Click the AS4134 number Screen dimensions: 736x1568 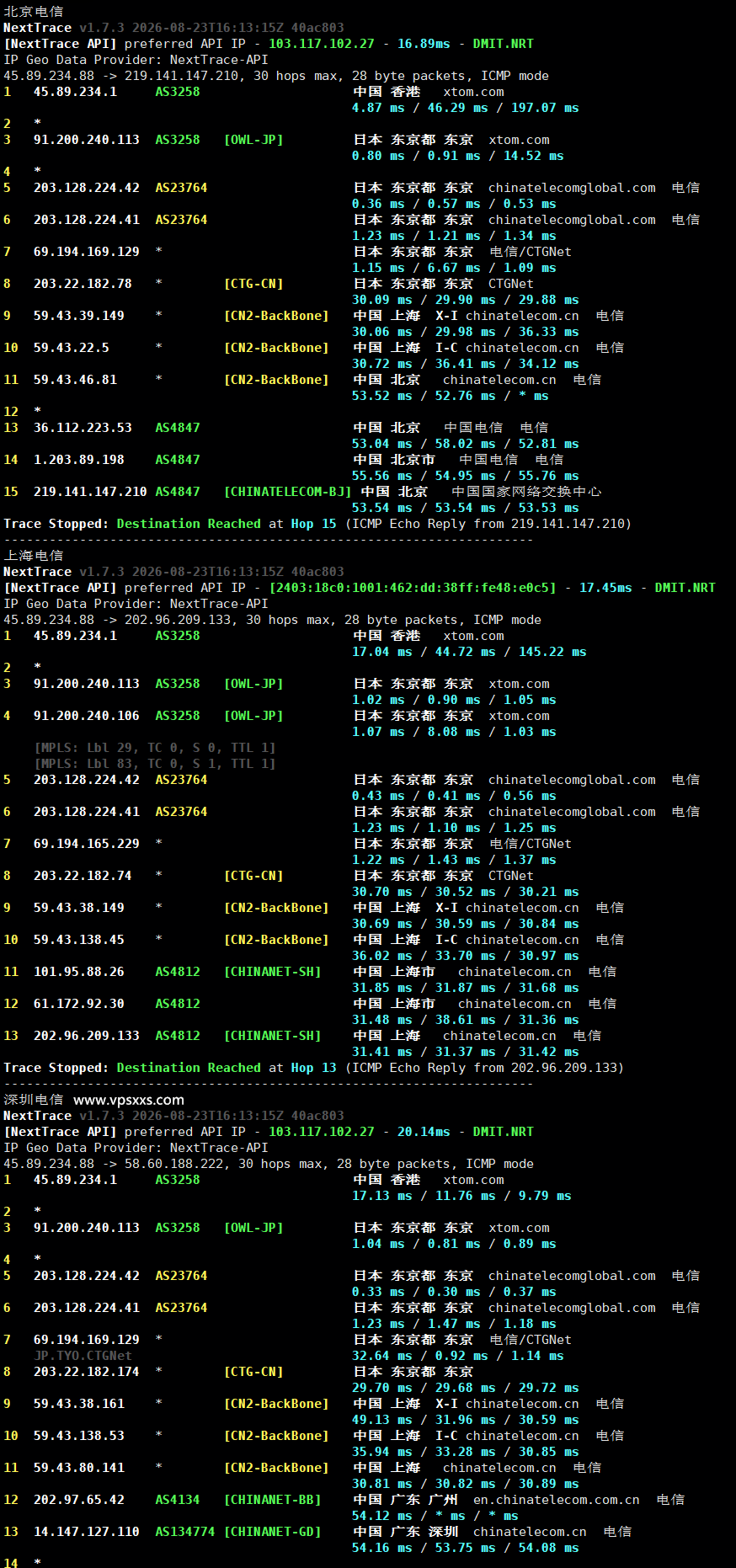(x=178, y=1500)
